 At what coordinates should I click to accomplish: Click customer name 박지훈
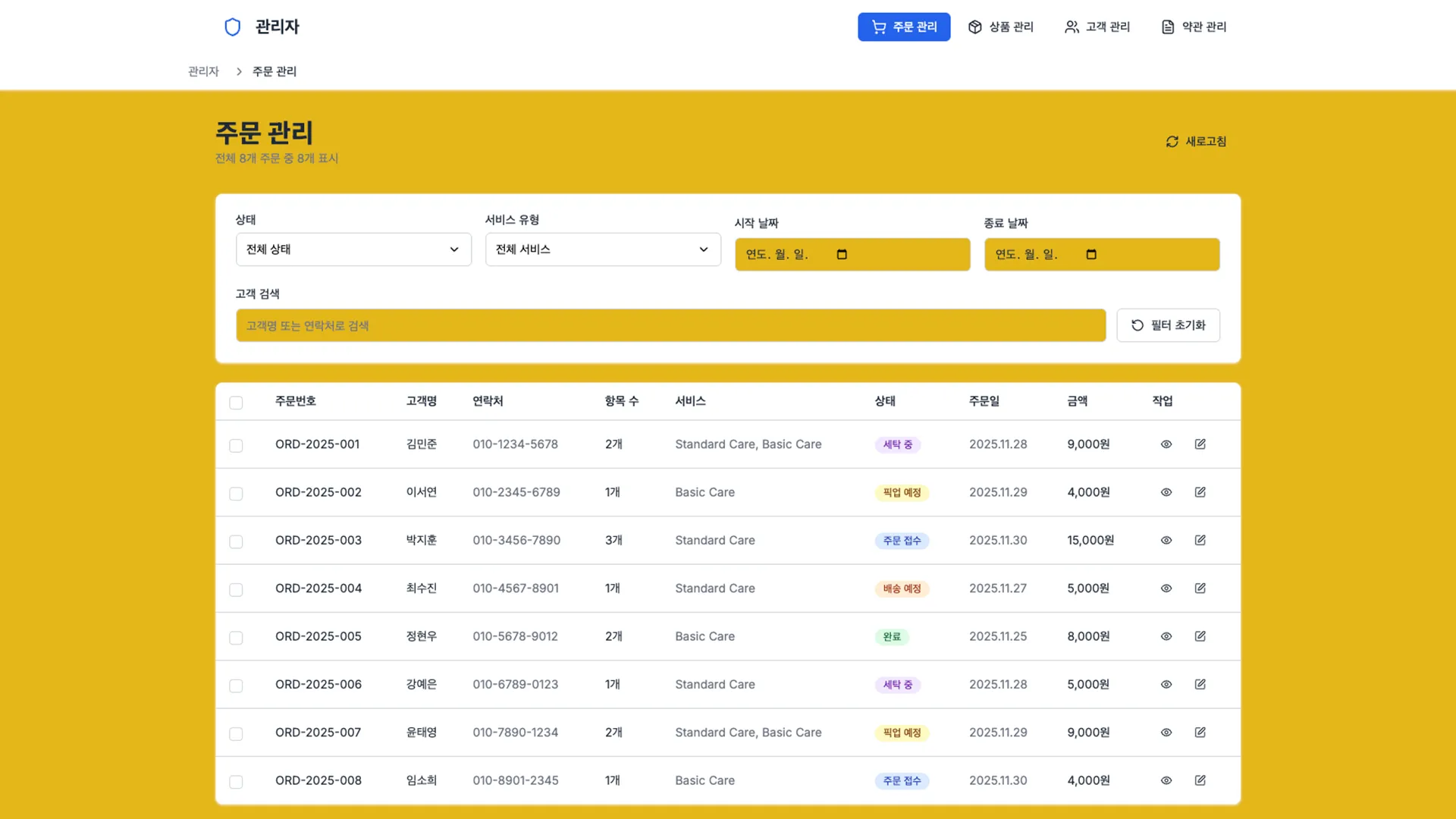point(422,540)
